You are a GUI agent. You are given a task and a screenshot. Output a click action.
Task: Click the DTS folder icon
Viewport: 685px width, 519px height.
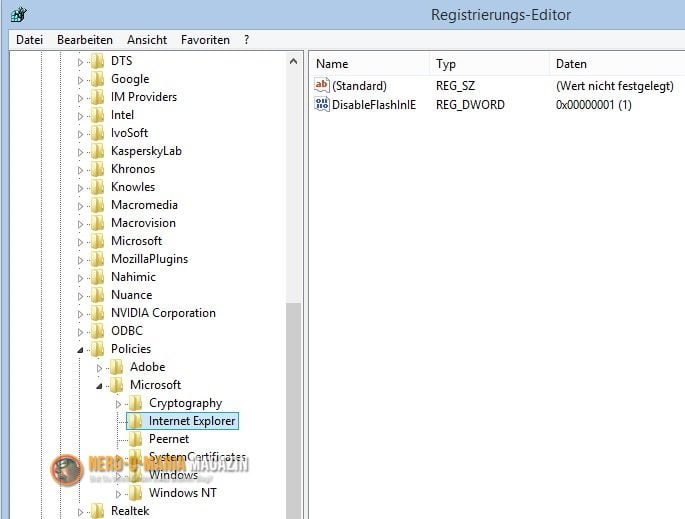(98, 61)
